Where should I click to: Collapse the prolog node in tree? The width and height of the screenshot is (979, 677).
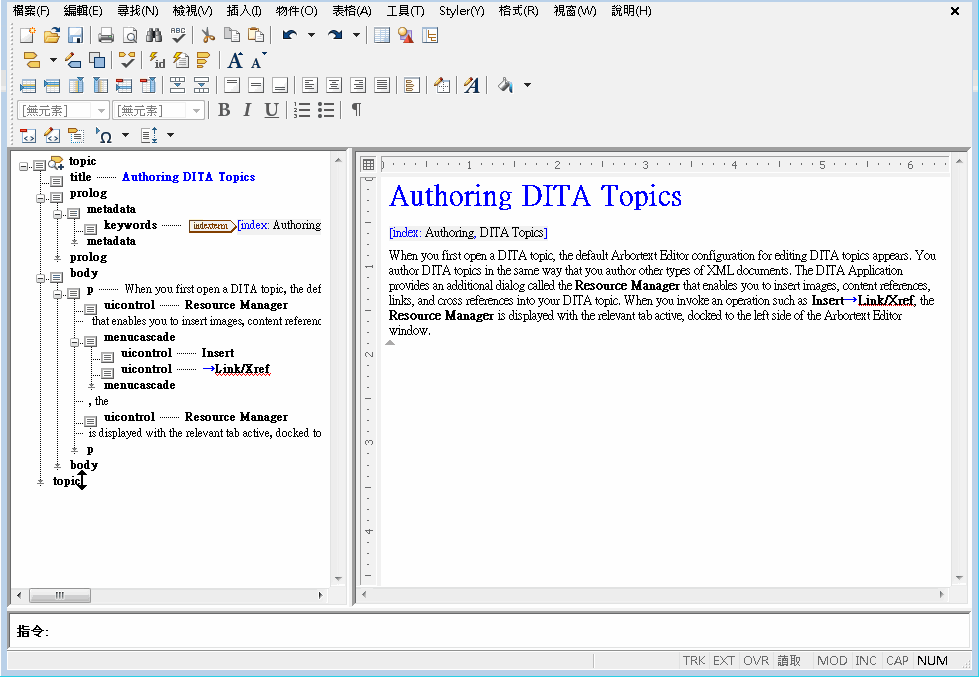coord(41,198)
